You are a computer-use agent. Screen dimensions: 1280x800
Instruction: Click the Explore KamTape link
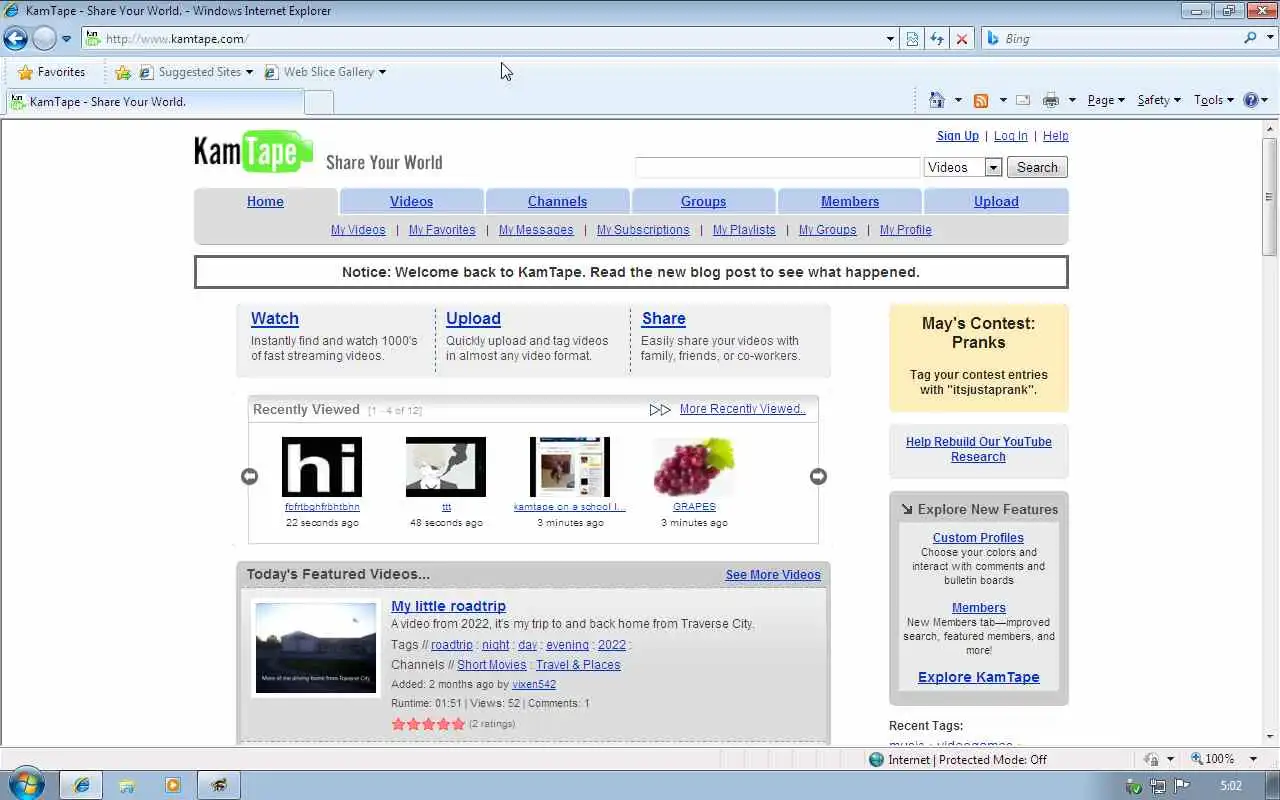pos(979,677)
